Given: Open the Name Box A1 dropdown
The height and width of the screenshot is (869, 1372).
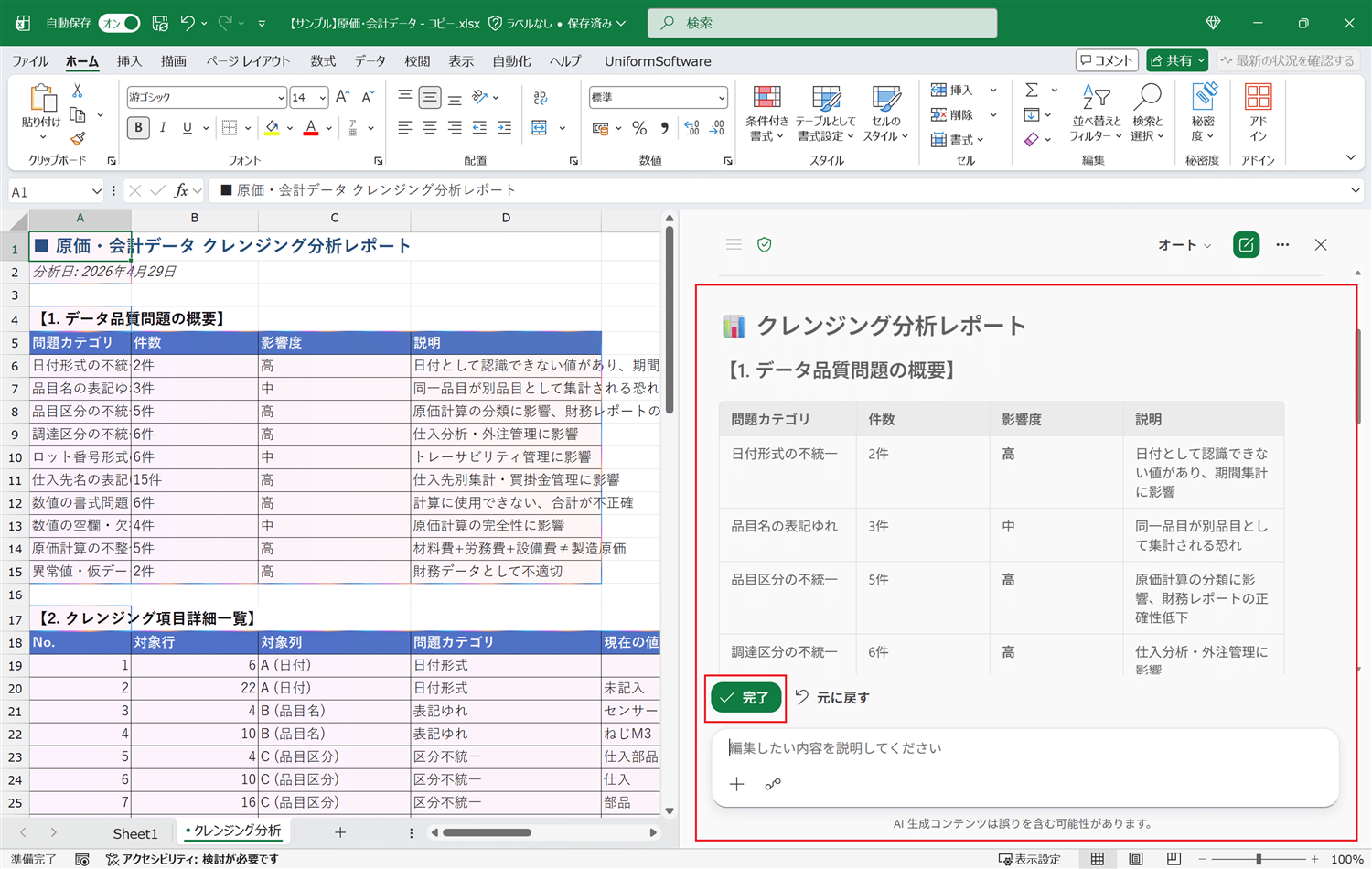Looking at the screenshot, I should coord(96,191).
